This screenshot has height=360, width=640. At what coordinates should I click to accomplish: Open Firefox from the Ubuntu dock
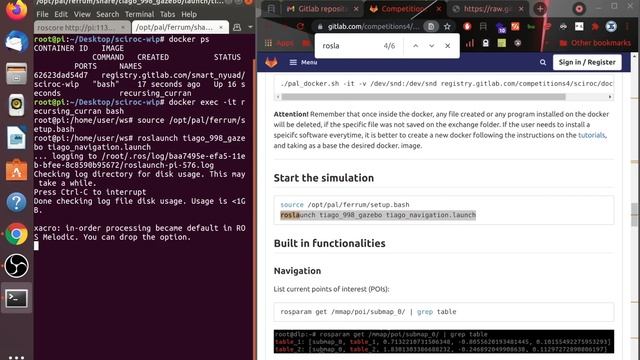point(16,10)
